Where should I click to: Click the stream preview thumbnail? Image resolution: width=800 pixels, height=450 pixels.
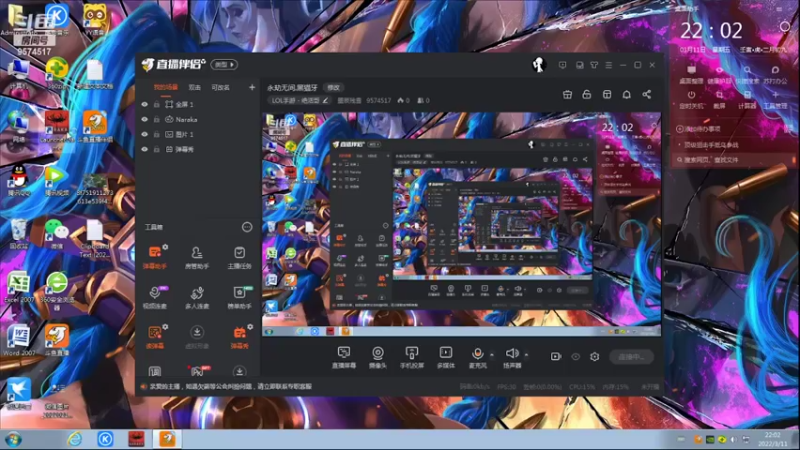pyautogui.click(x=461, y=224)
